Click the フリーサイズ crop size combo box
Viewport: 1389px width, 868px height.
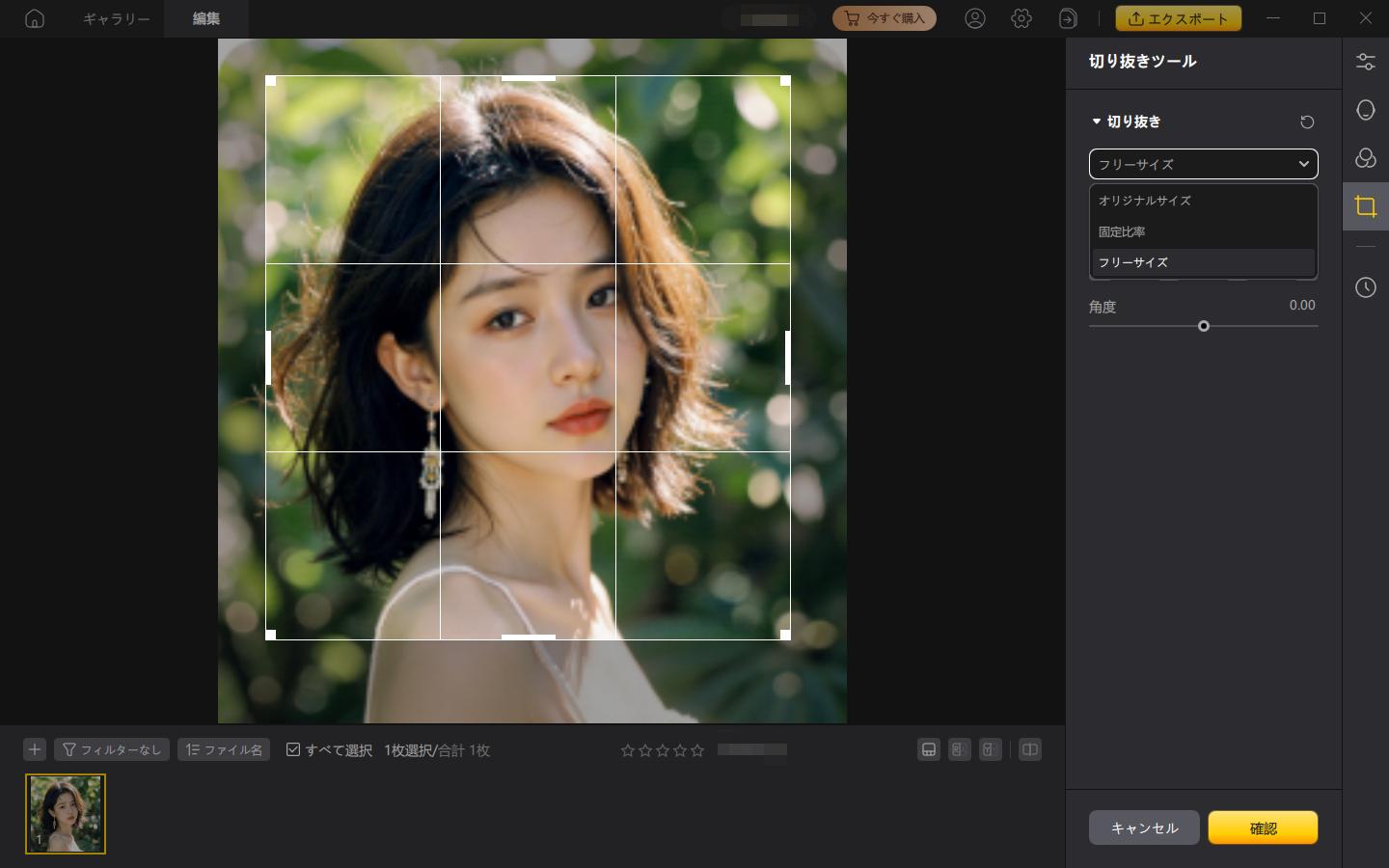click(x=1203, y=164)
